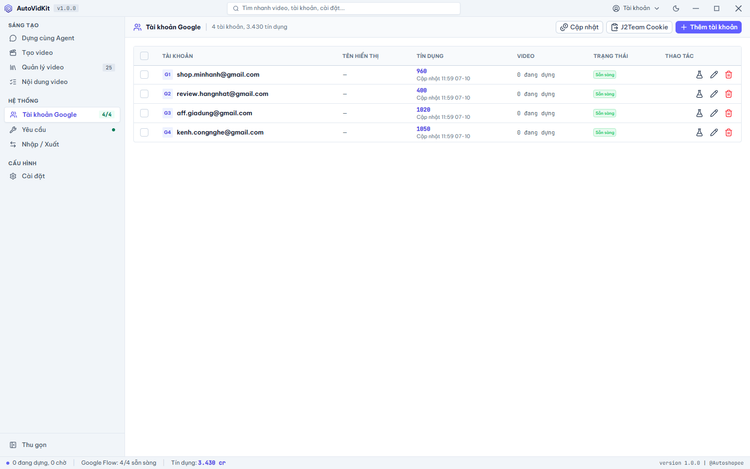
Task: Check the aff.giadung@gmail.com row checkbox
Action: pos(144,113)
